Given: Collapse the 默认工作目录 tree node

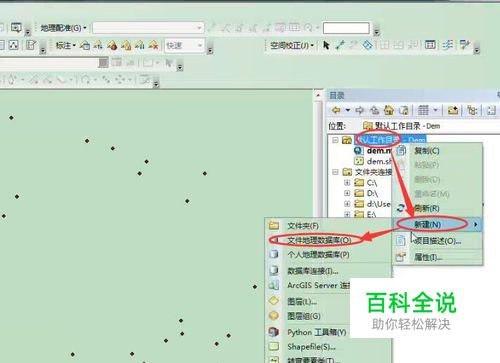Looking at the screenshot, I should click(x=335, y=140).
